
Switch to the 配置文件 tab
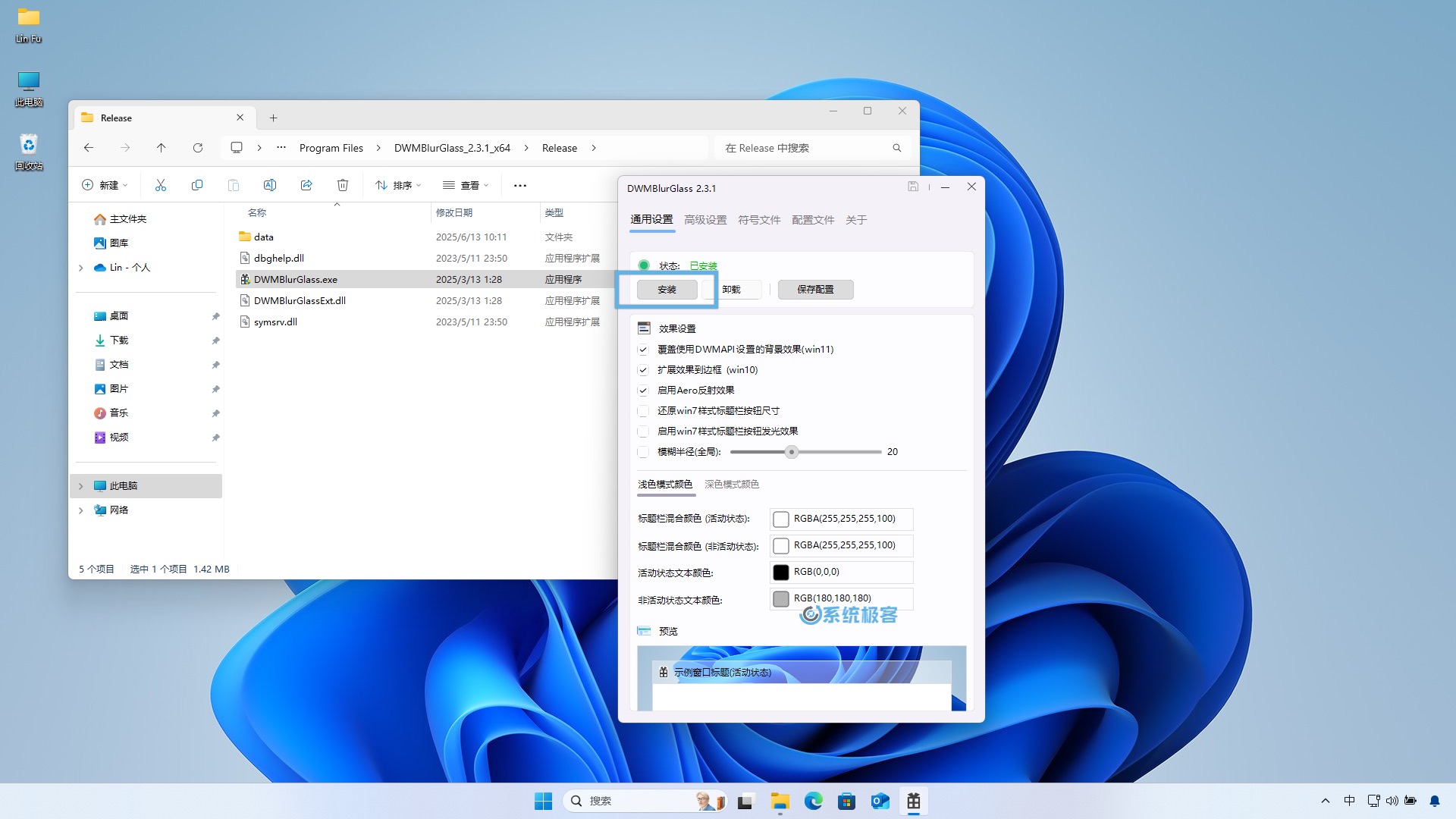click(813, 220)
